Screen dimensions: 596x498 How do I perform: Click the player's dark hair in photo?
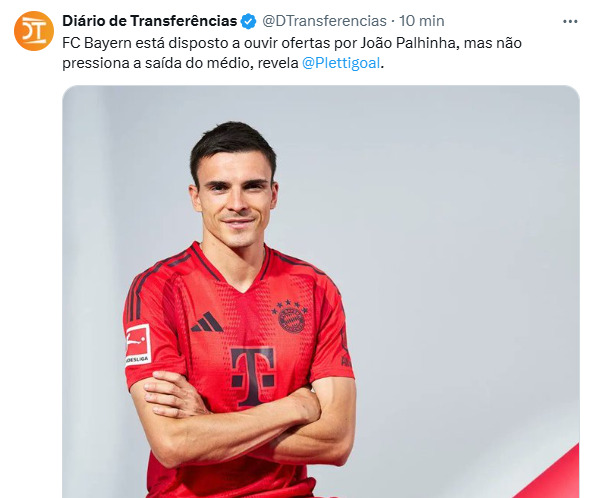coord(233,146)
